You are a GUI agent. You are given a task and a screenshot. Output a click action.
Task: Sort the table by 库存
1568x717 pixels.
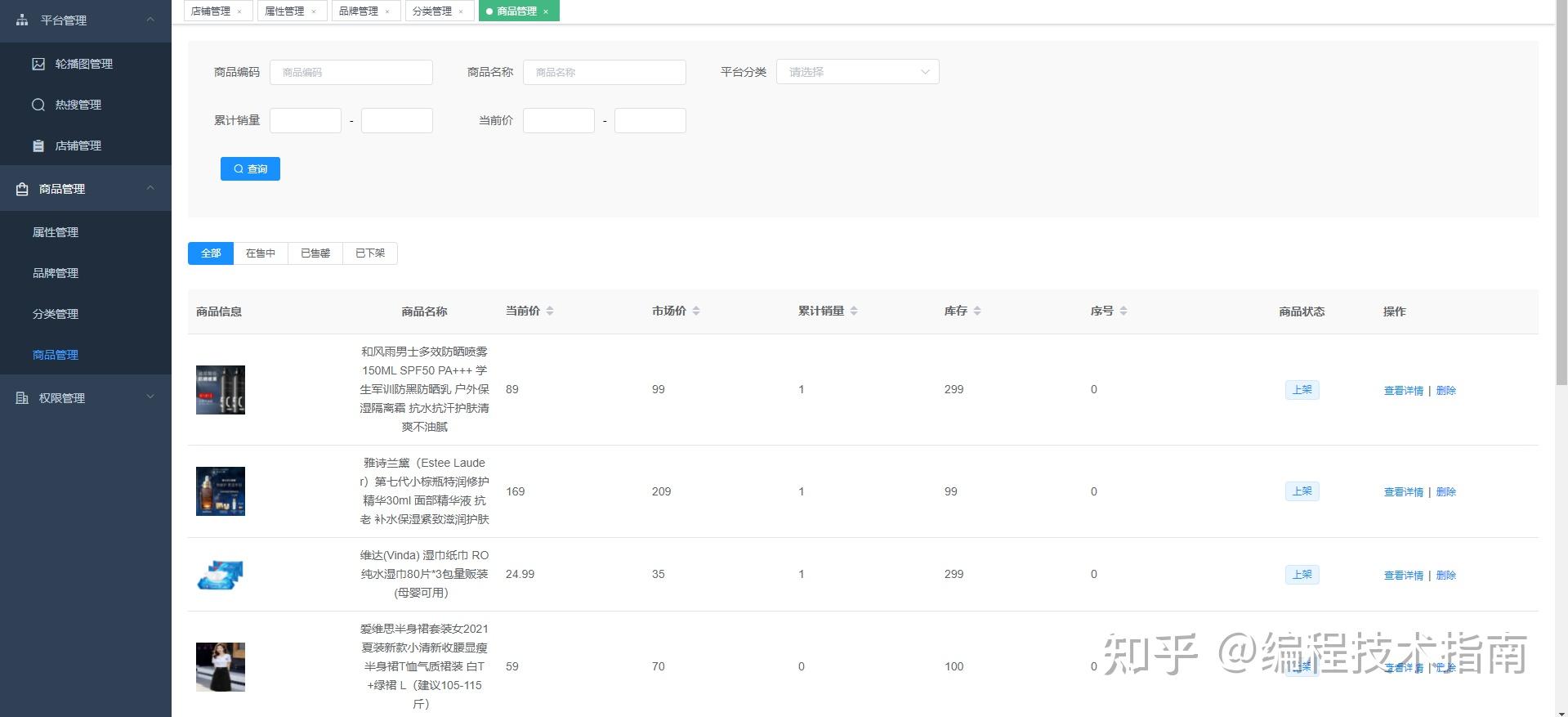point(977,311)
